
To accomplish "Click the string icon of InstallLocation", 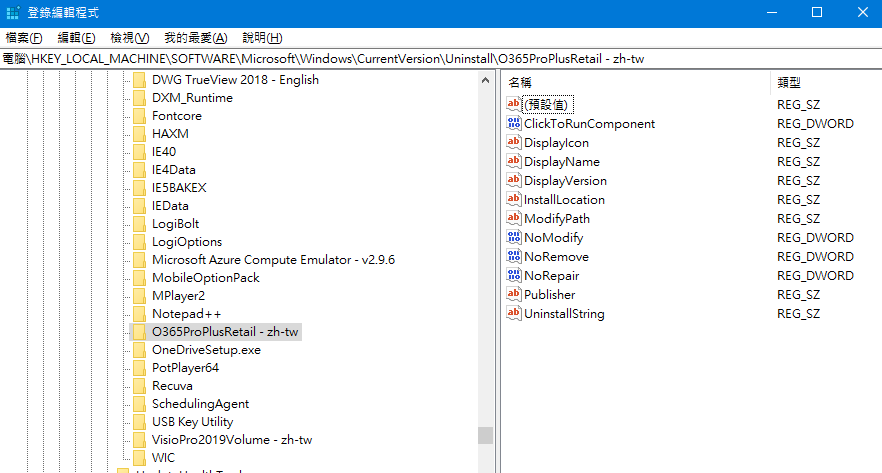I will coord(514,199).
